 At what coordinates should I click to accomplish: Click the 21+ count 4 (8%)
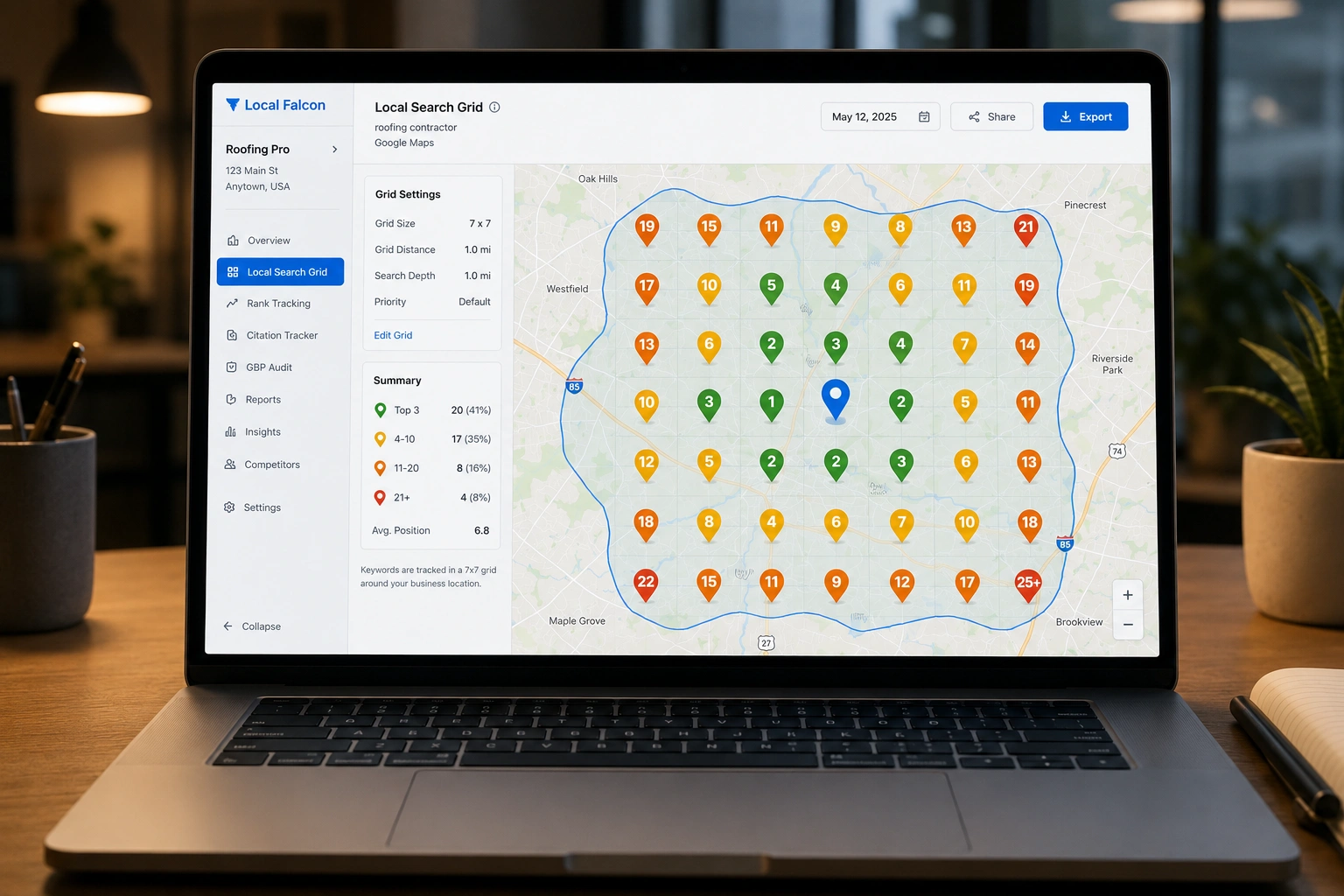click(x=475, y=498)
